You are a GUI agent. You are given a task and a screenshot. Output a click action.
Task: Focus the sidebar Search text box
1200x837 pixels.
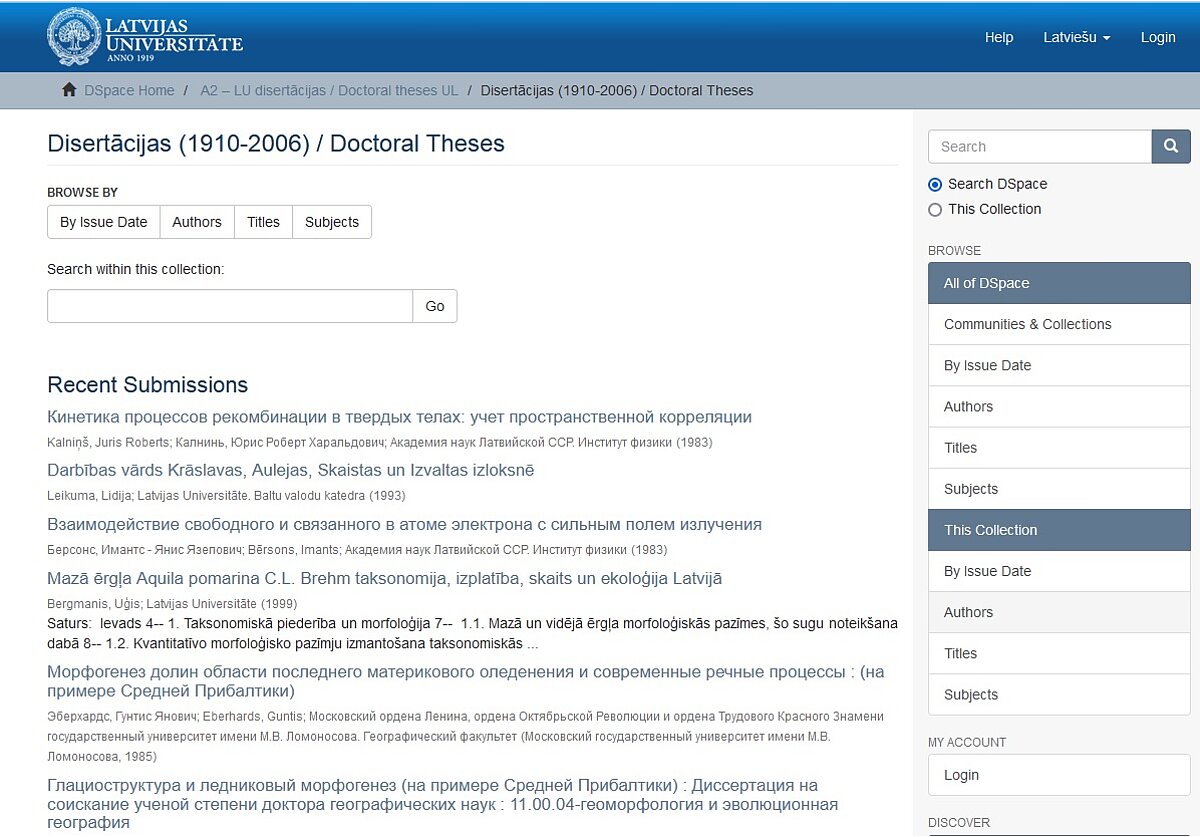coord(1040,146)
